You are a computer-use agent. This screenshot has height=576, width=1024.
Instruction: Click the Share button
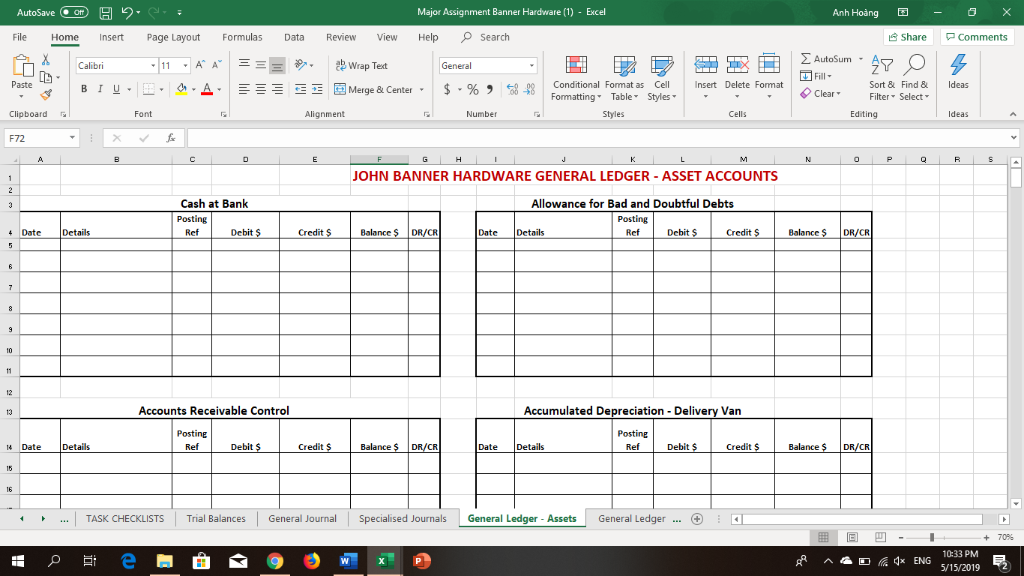coord(906,36)
